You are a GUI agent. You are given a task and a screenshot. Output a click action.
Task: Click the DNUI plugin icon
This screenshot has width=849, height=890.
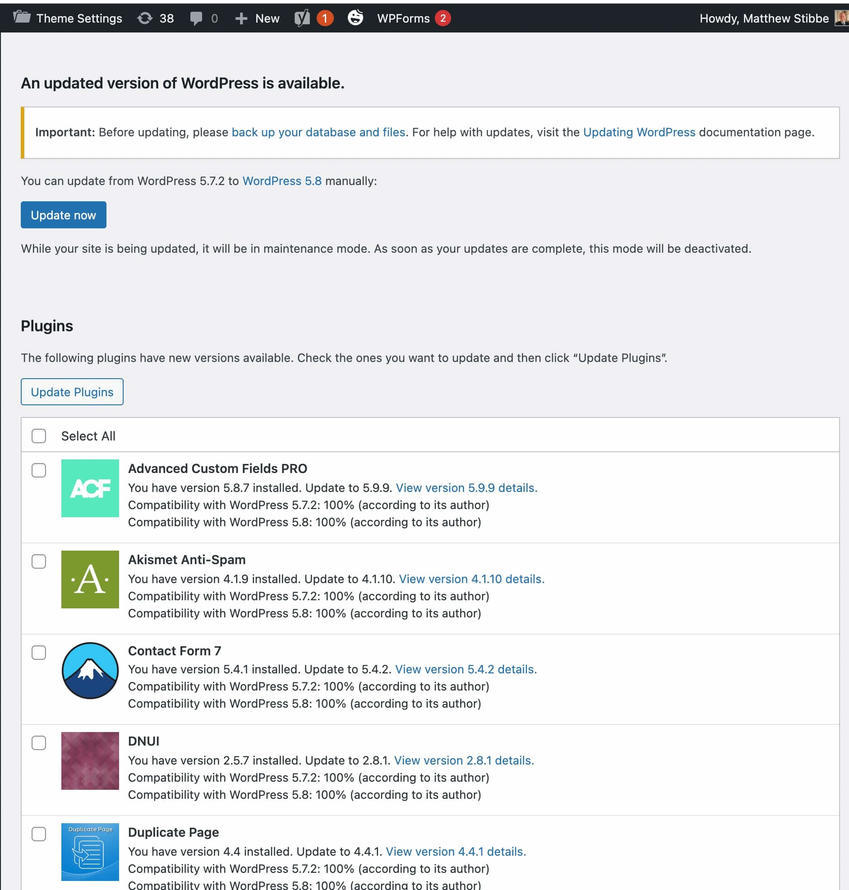click(x=89, y=761)
